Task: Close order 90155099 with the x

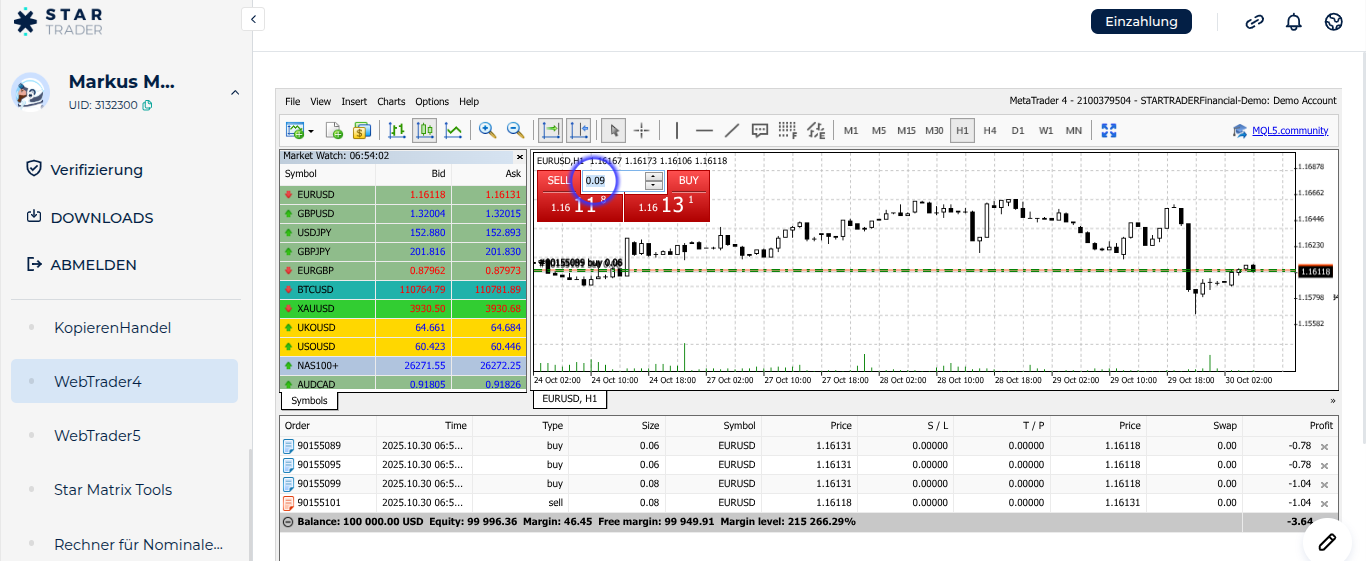Action: click(1325, 484)
